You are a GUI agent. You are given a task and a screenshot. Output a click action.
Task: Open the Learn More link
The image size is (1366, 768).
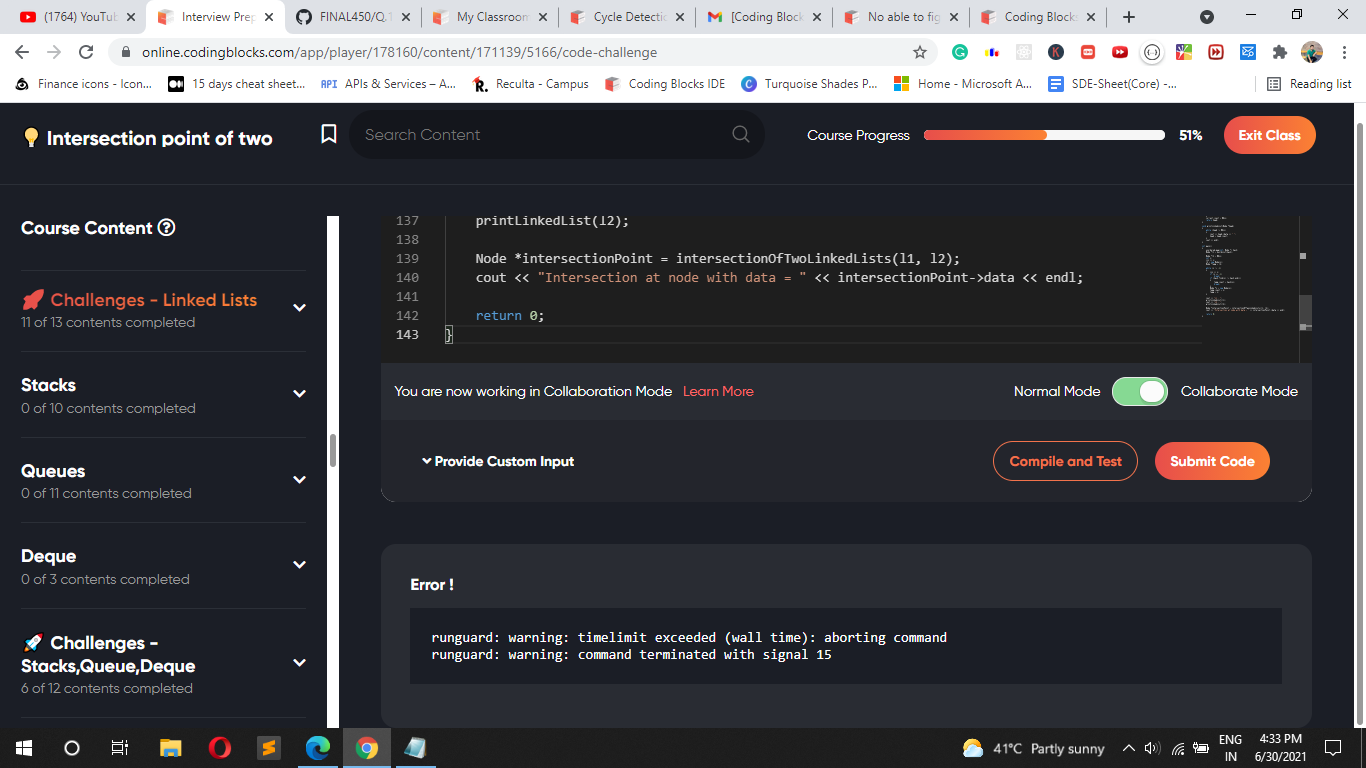(718, 391)
